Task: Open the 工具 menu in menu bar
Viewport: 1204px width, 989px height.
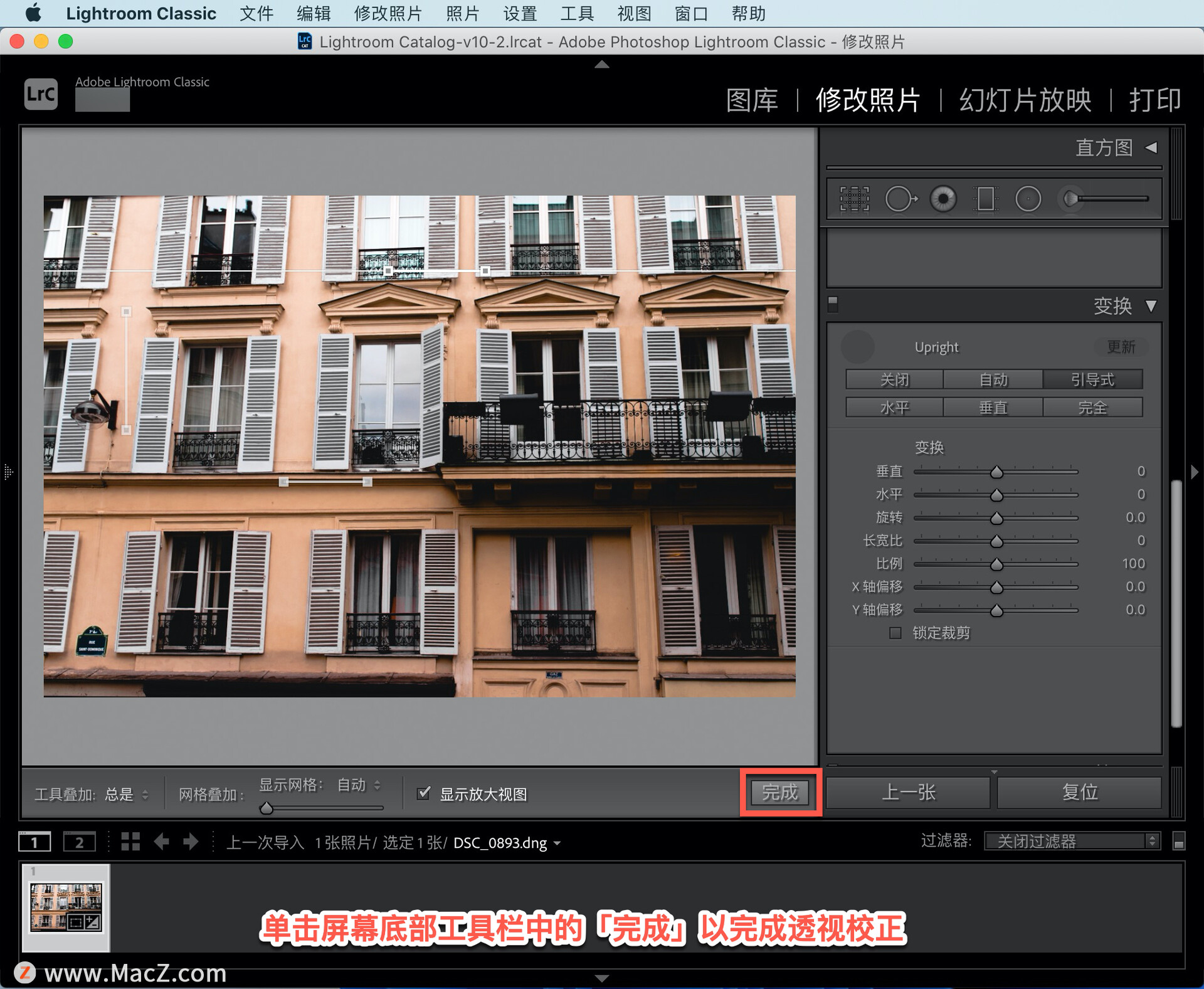Action: (576, 13)
